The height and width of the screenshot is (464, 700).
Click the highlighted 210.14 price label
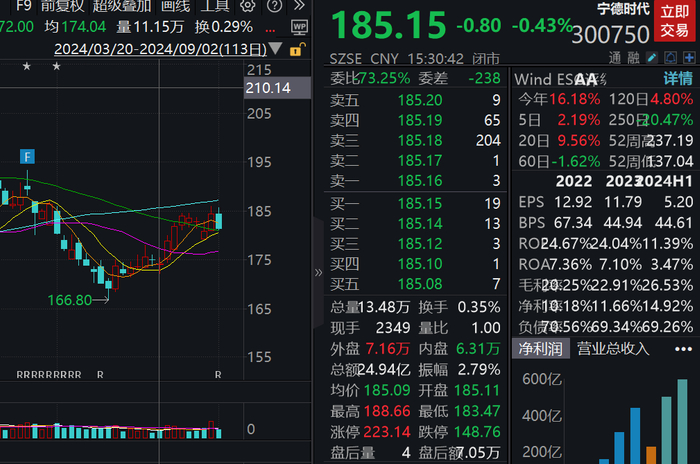pyautogui.click(x=277, y=88)
